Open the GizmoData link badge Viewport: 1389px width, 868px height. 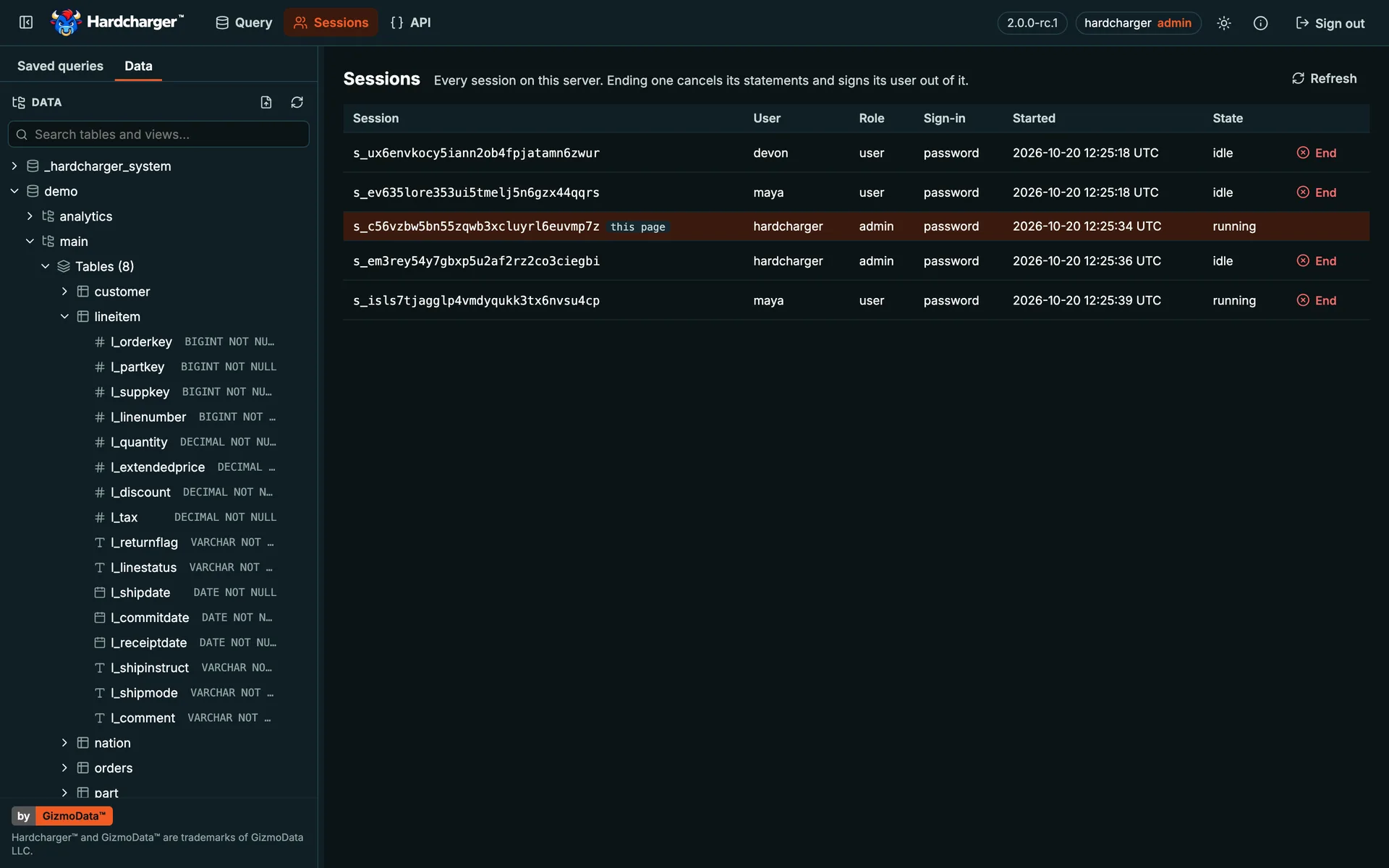coord(62,816)
